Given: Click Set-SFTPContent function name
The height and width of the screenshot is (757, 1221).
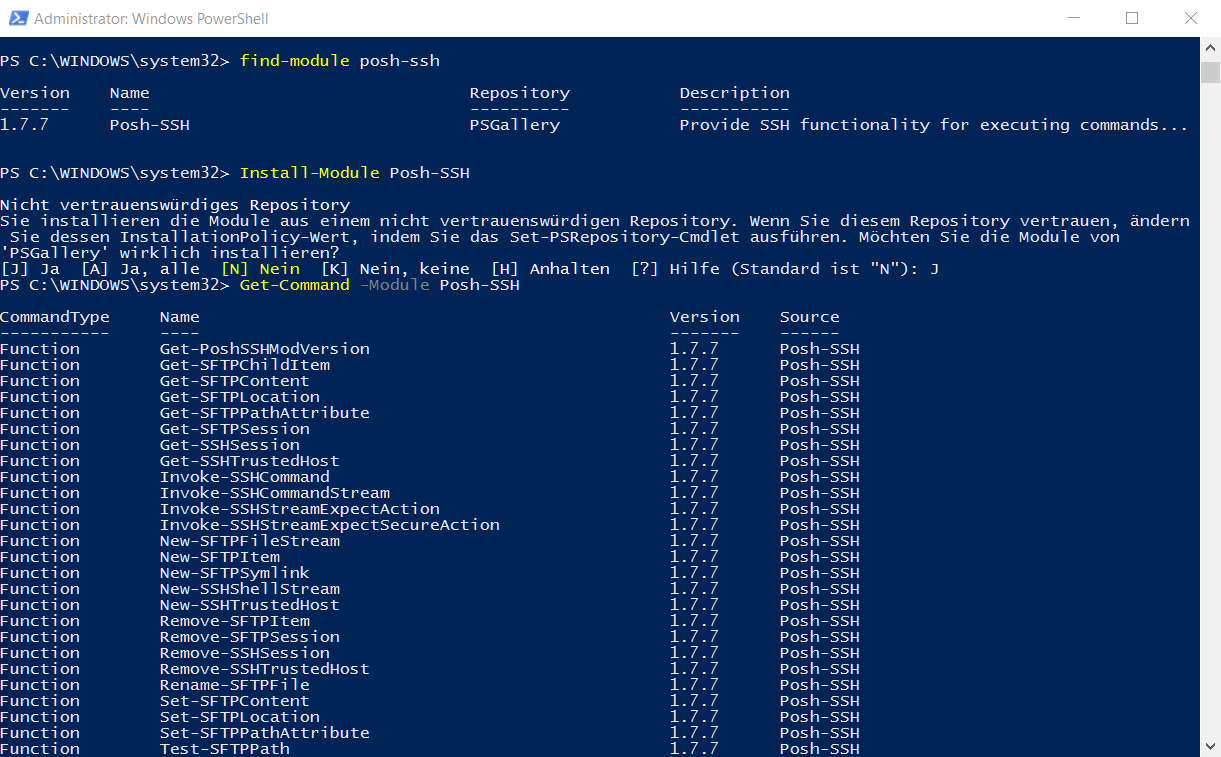Looking at the screenshot, I should [235, 701].
